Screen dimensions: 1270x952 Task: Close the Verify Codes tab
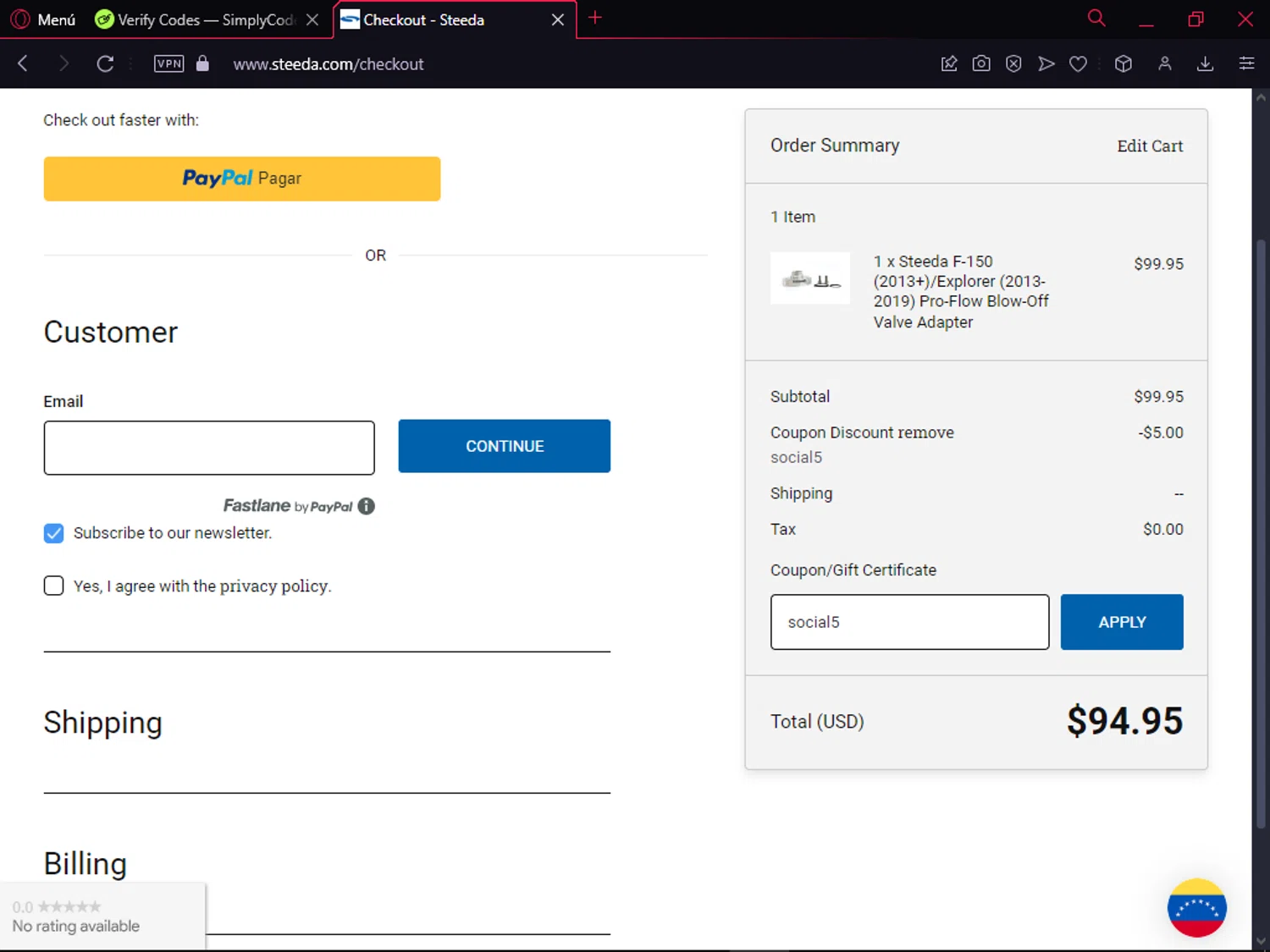(x=312, y=19)
